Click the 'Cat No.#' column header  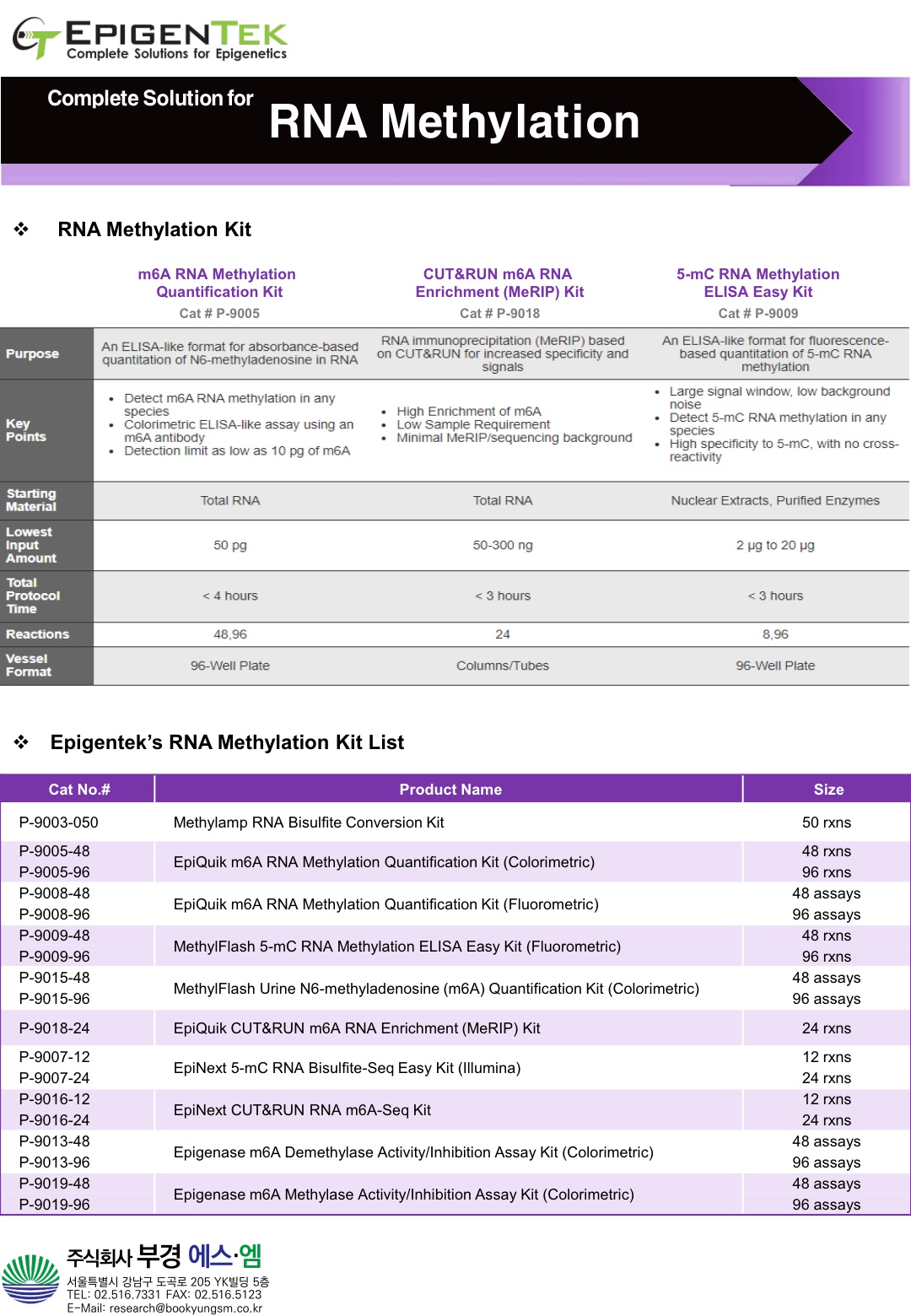pos(79,790)
